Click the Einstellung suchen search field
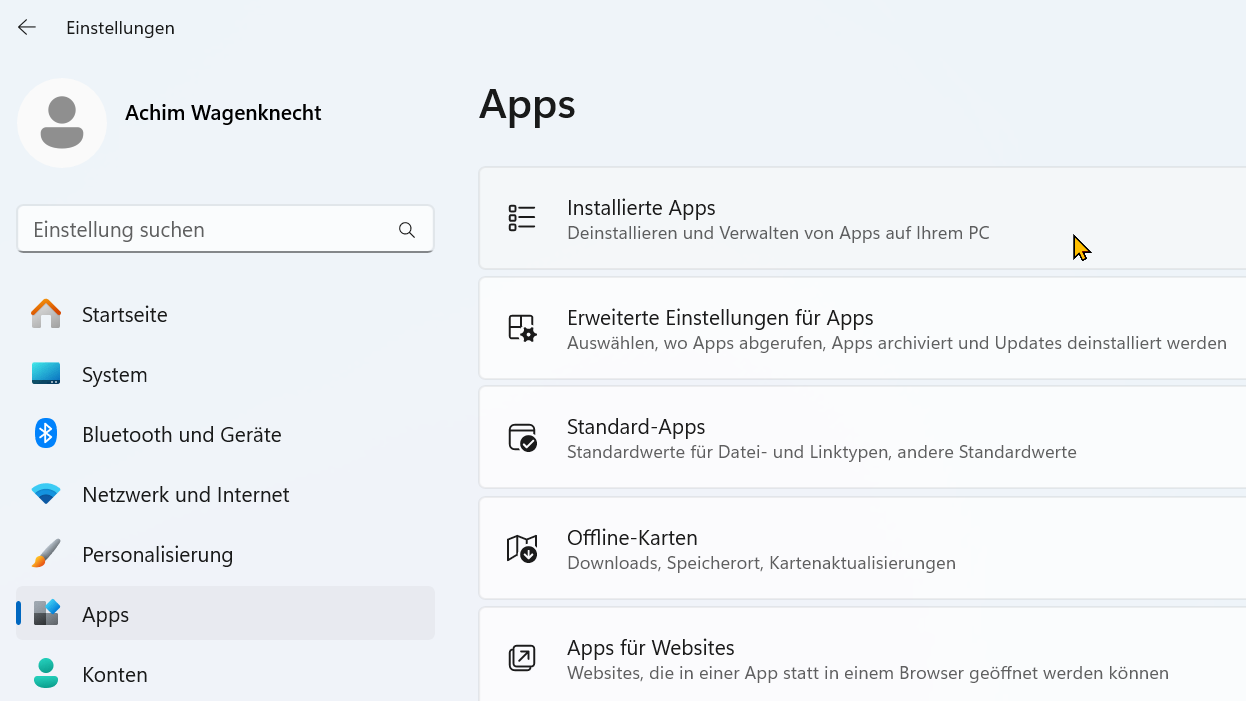This screenshot has width=1246, height=701. [225, 229]
